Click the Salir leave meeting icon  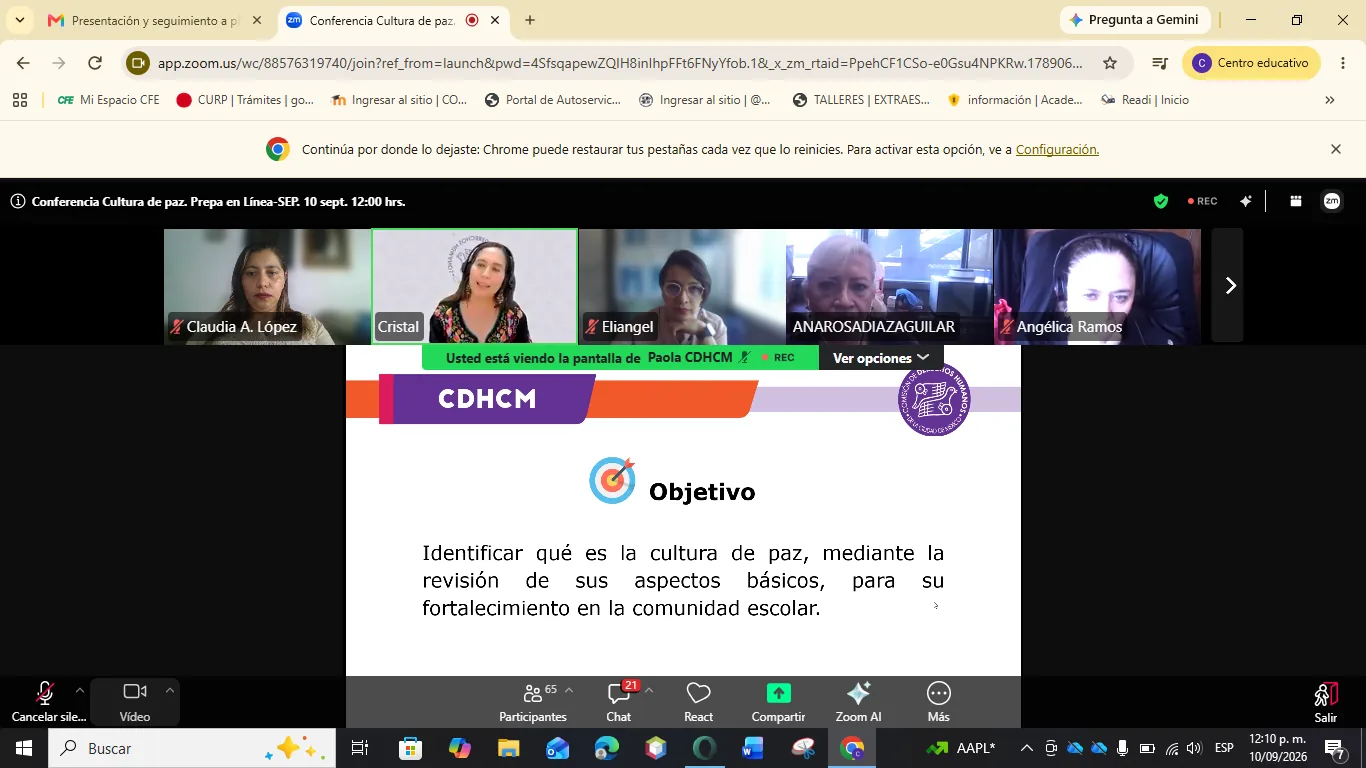point(1325,694)
